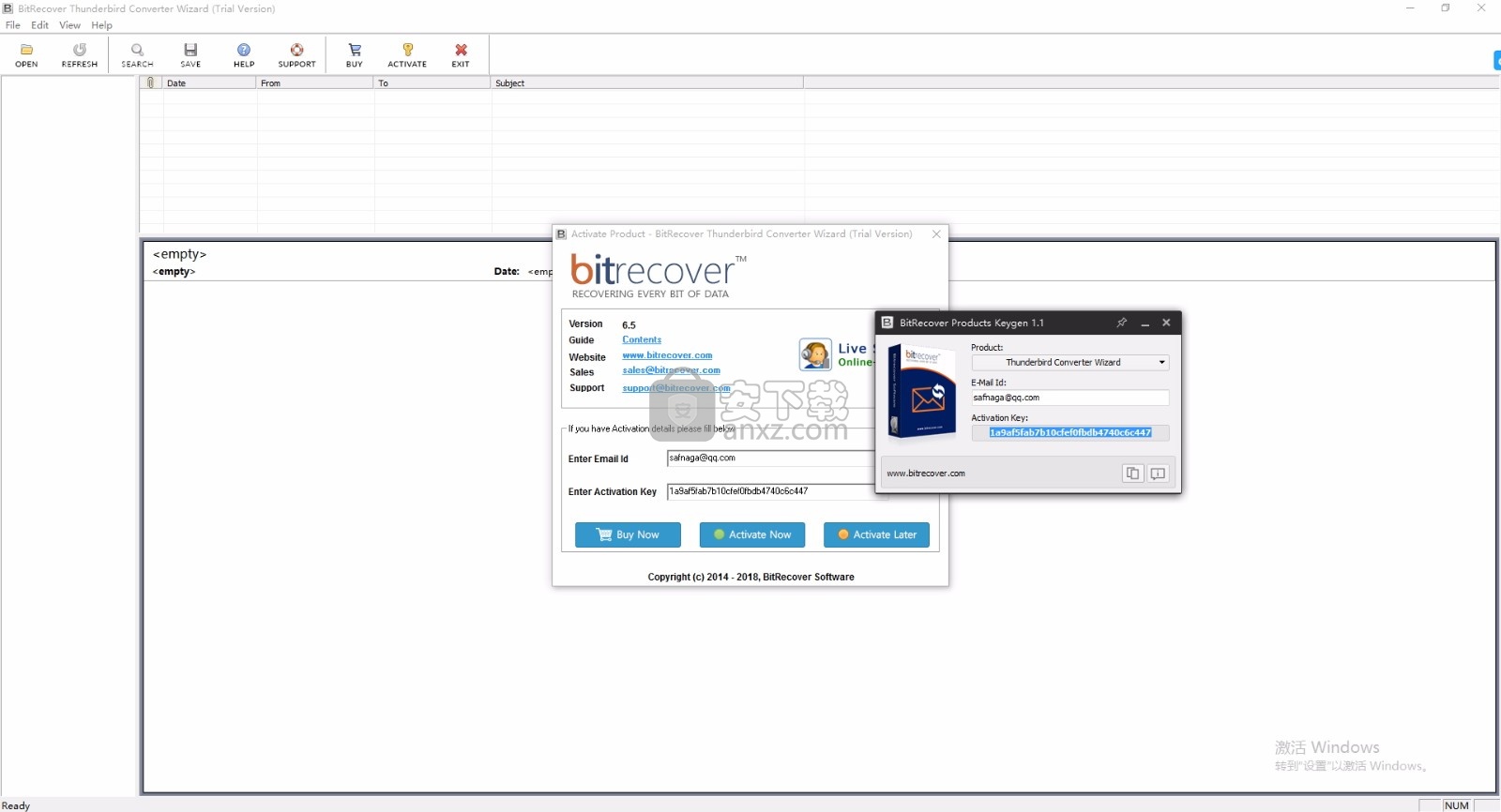Click the blue side tab at right edge

coord(1497,60)
